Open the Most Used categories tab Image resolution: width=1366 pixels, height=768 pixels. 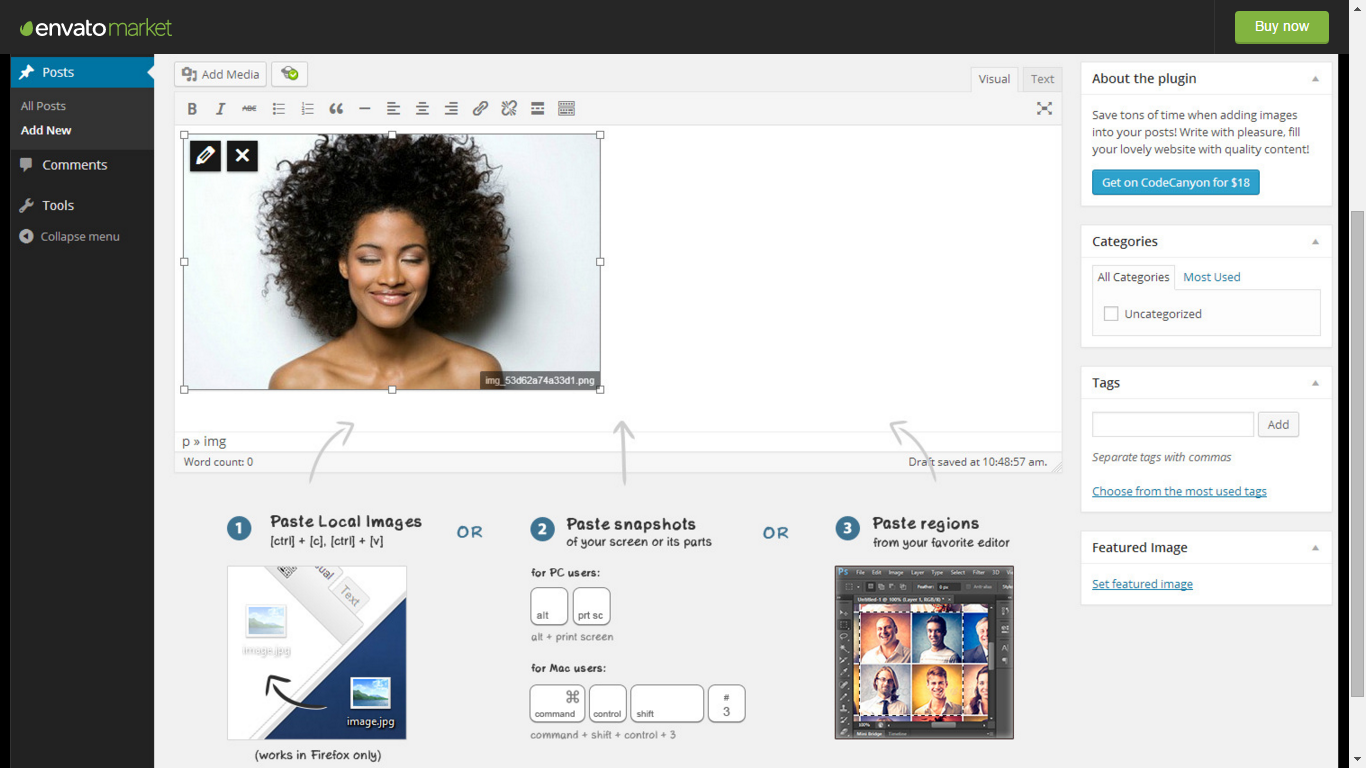tap(1211, 277)
